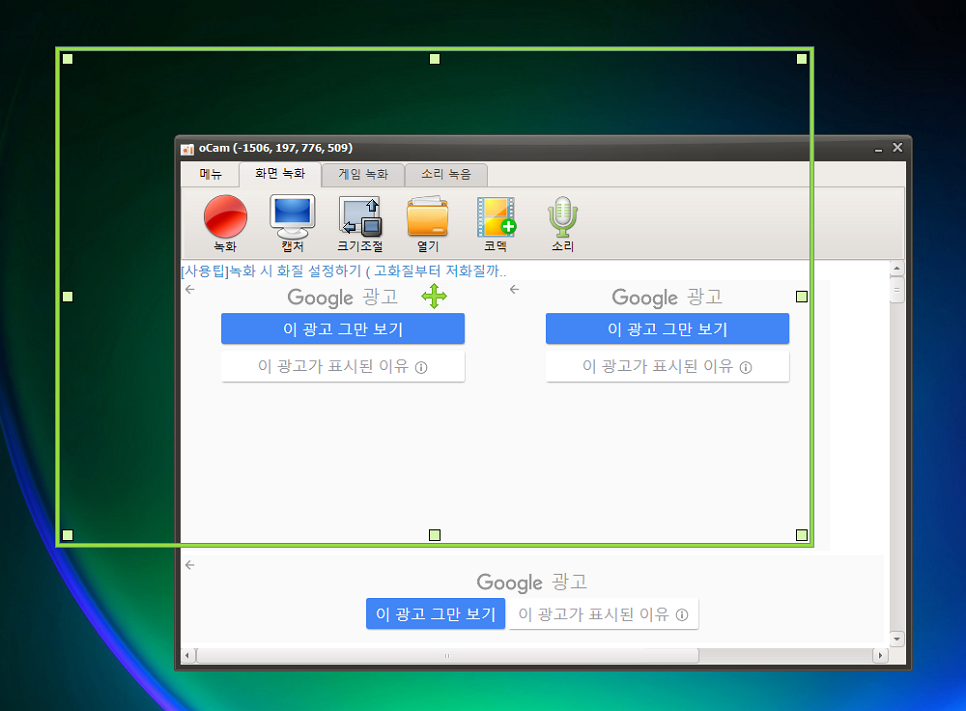Image resolution: width=966 pixels, height=711 pixels.
Task: Click the back arrow of the bottom Google ad
Action: pyautogui.click(x=190, y=564)
